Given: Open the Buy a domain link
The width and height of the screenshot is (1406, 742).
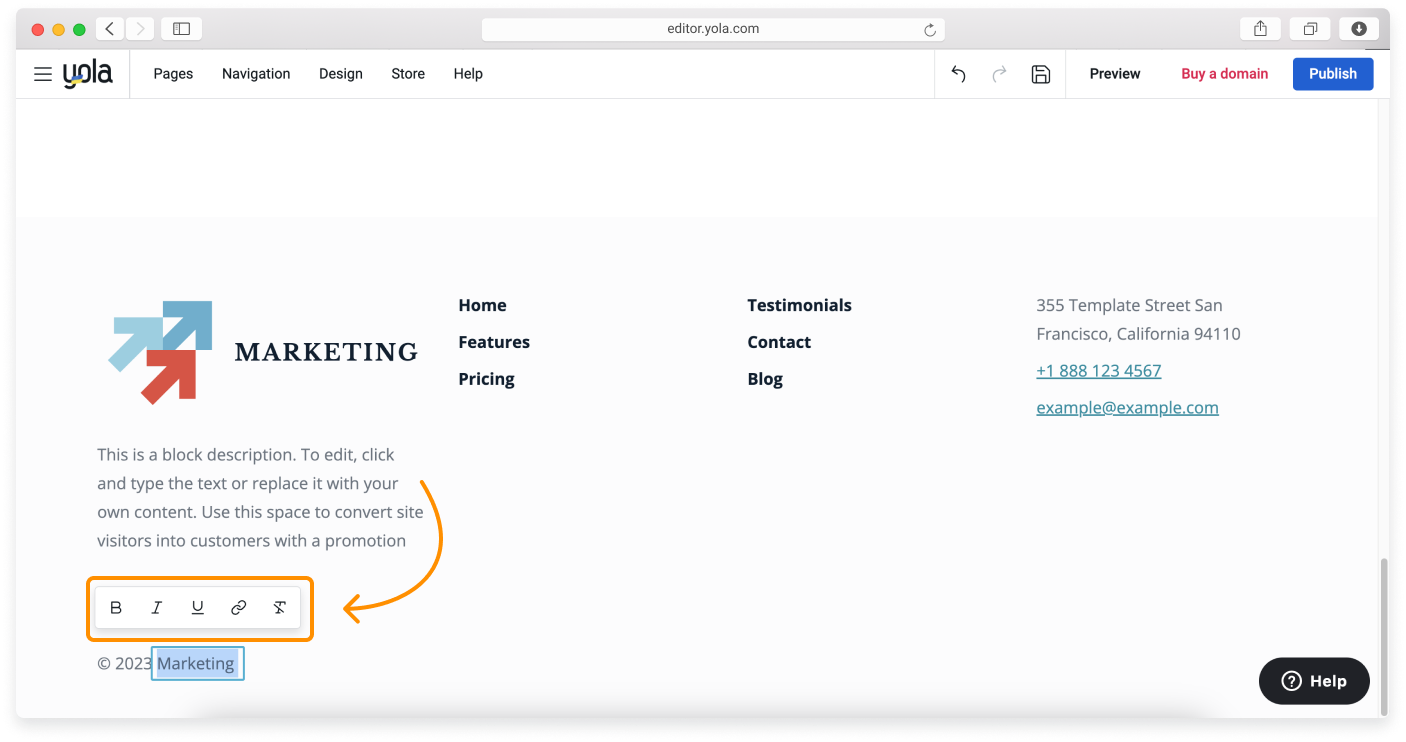Looking at the screenshot, I should pos(1224,73).
